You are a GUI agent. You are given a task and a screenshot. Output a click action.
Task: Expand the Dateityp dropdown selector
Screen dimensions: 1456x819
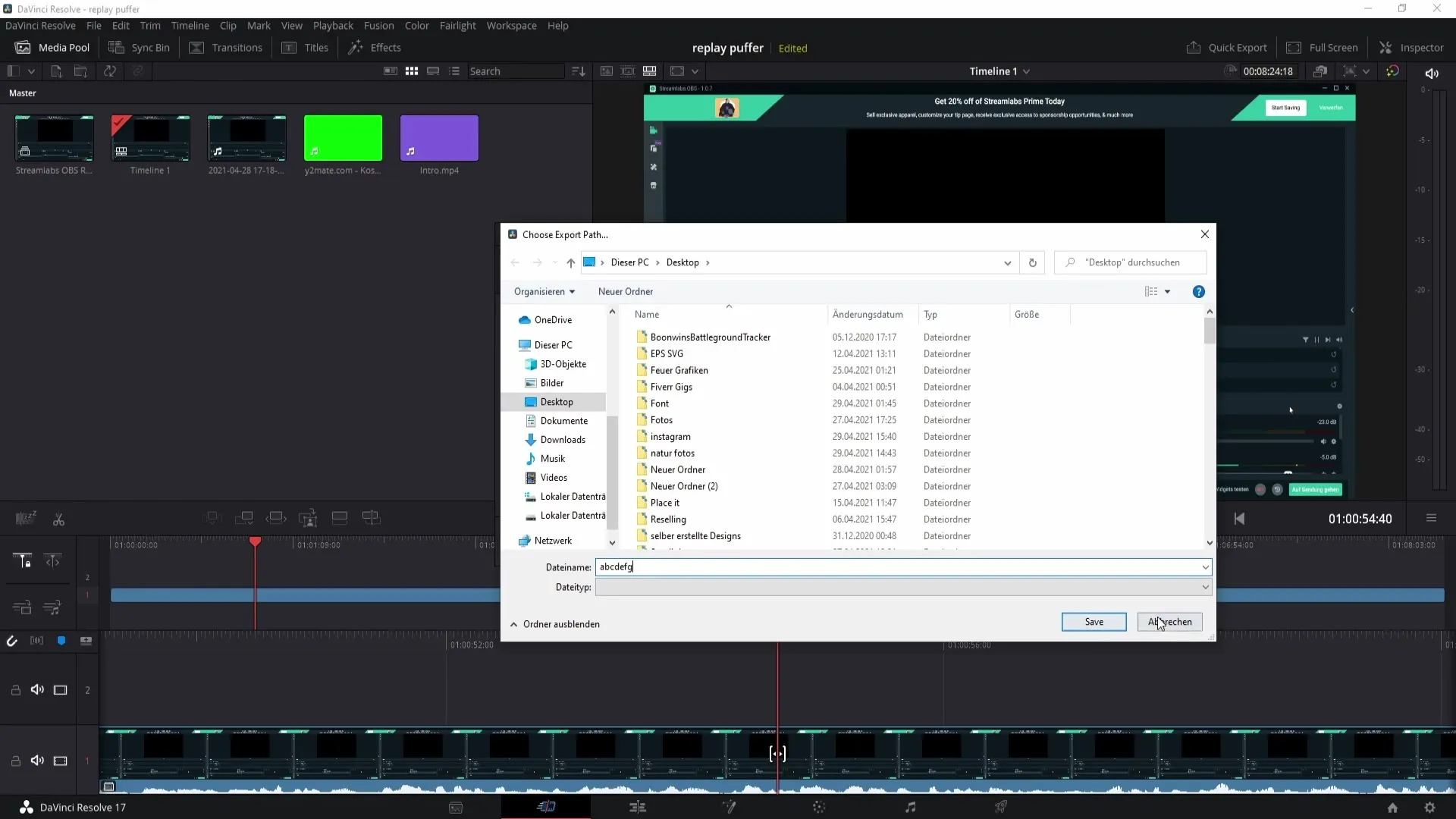(x=1206, y=587)
